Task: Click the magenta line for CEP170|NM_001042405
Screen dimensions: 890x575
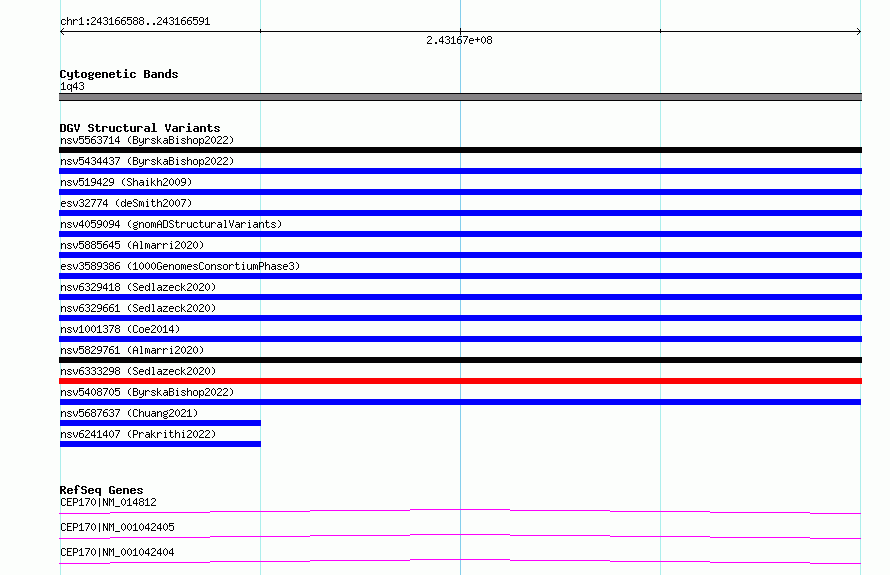Action: pos(460,536)
